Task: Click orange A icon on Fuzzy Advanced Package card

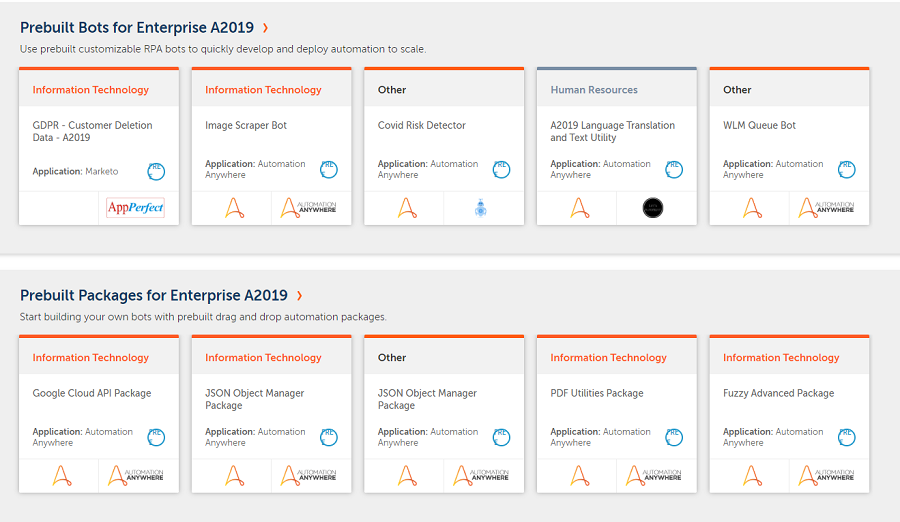Action: pos(752,475)
